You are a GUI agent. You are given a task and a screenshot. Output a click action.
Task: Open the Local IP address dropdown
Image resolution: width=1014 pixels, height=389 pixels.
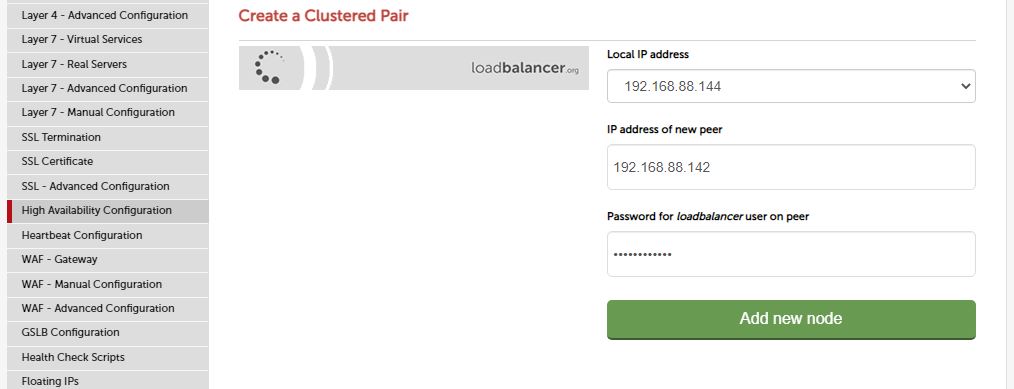coord(791,86)
